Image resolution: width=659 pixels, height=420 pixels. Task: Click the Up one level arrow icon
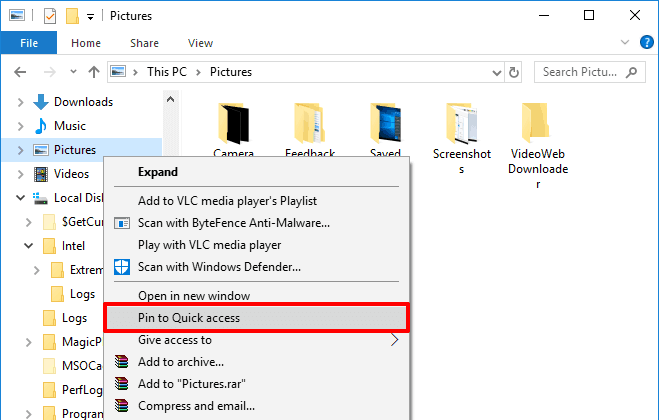pyautogui.click(x=94, y=72)
